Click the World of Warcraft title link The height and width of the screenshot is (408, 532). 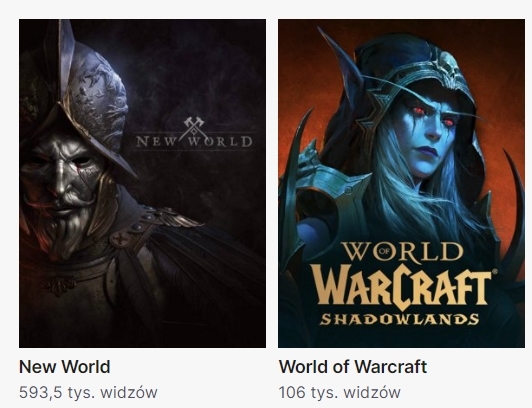(353, 367)
